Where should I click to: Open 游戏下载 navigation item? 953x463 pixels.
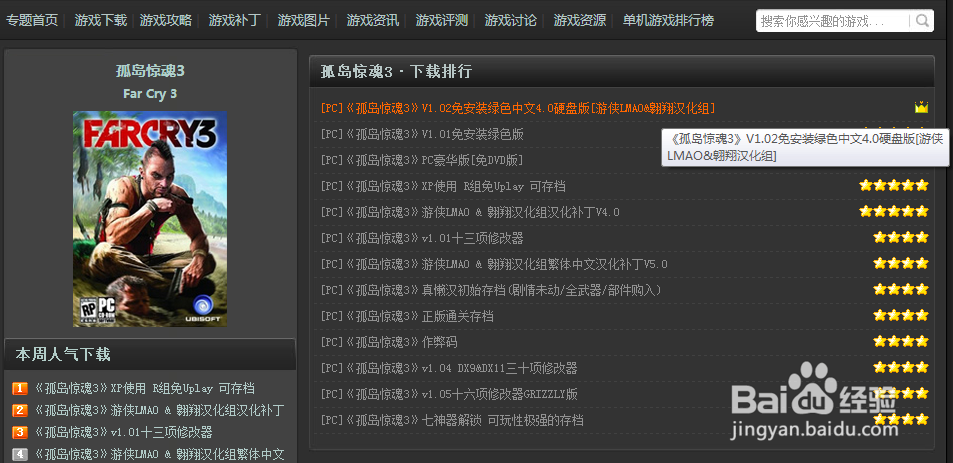(100, 21)
